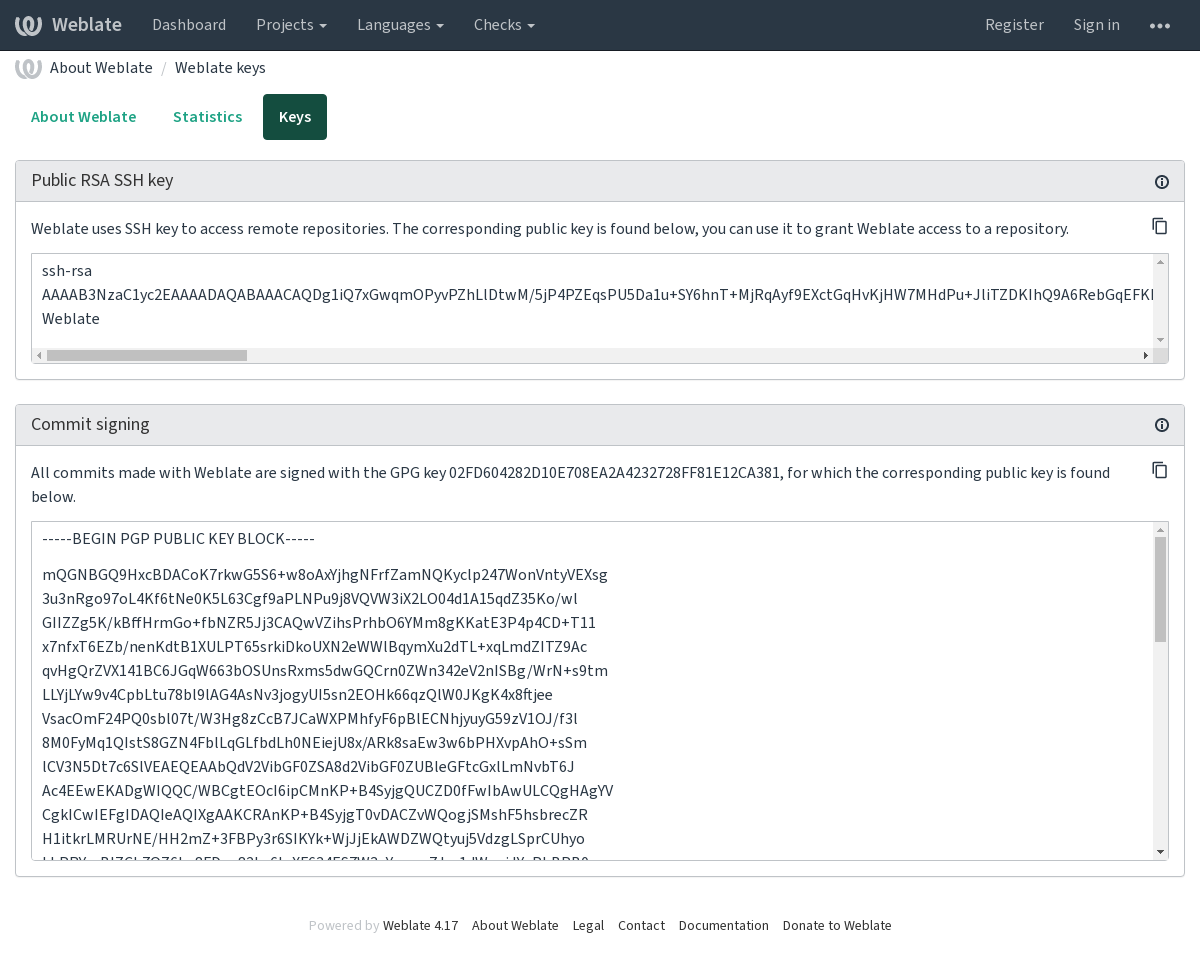The width and height of the screenshot is (1200, 964).
Task: Open the Sign in page
Action: (1097, 25)
